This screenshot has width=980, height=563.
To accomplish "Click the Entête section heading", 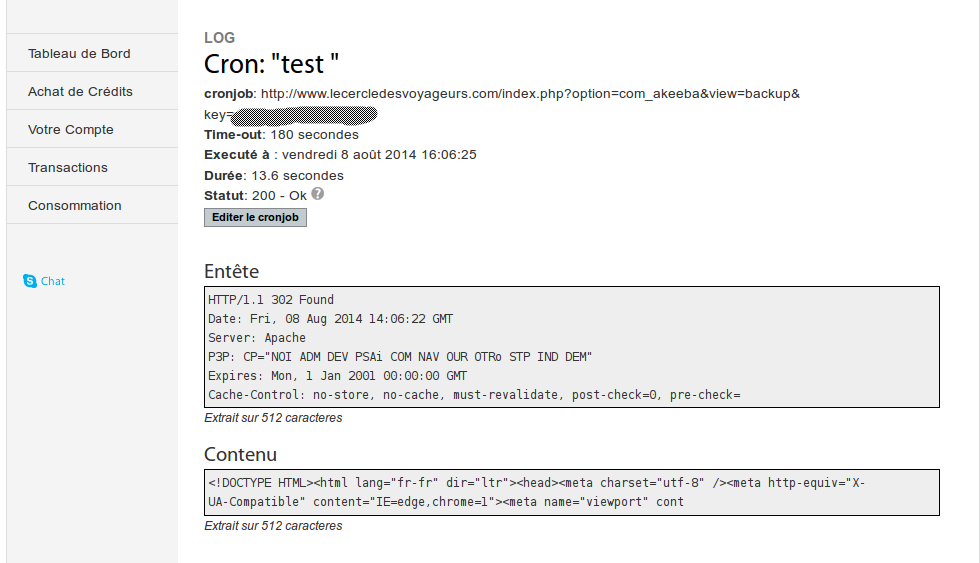I will tap(231, 271).
